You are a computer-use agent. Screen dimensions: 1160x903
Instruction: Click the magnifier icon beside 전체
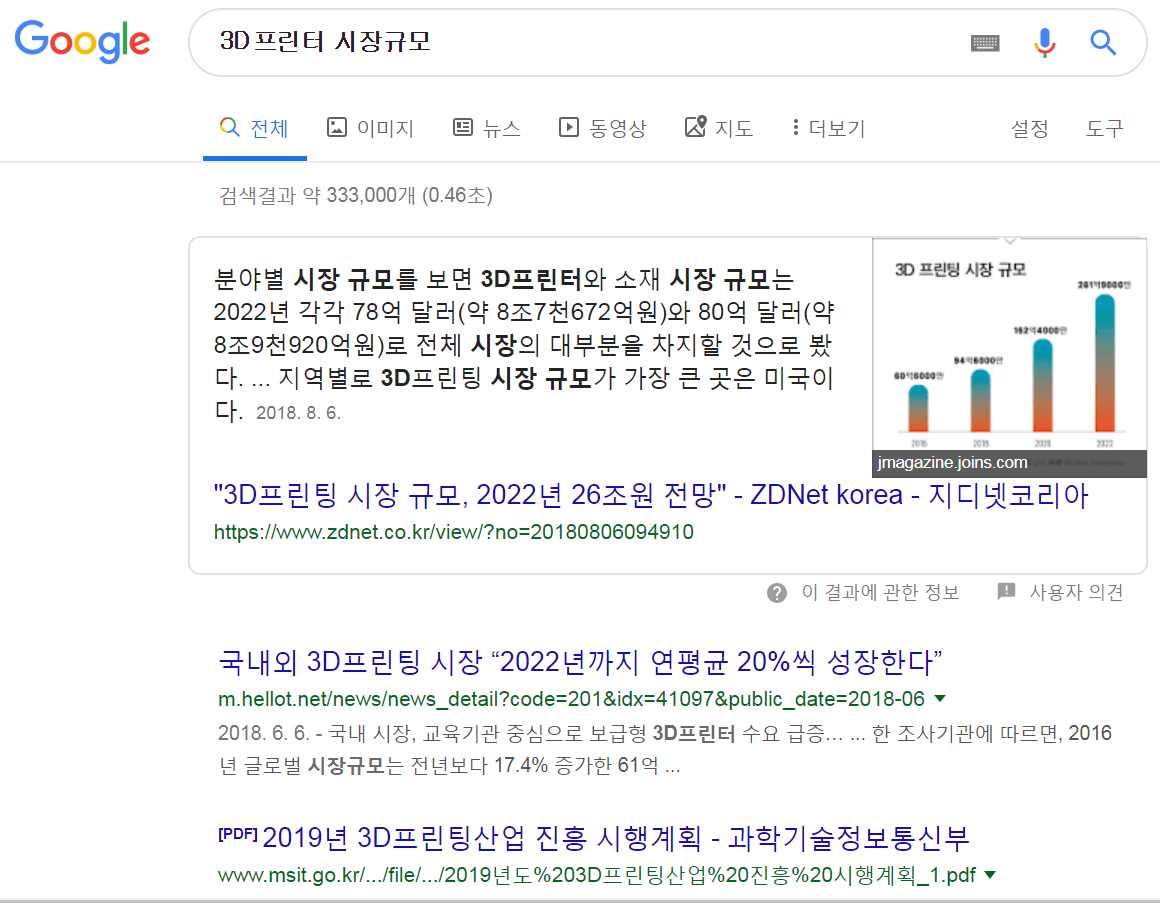pos(229,127)
